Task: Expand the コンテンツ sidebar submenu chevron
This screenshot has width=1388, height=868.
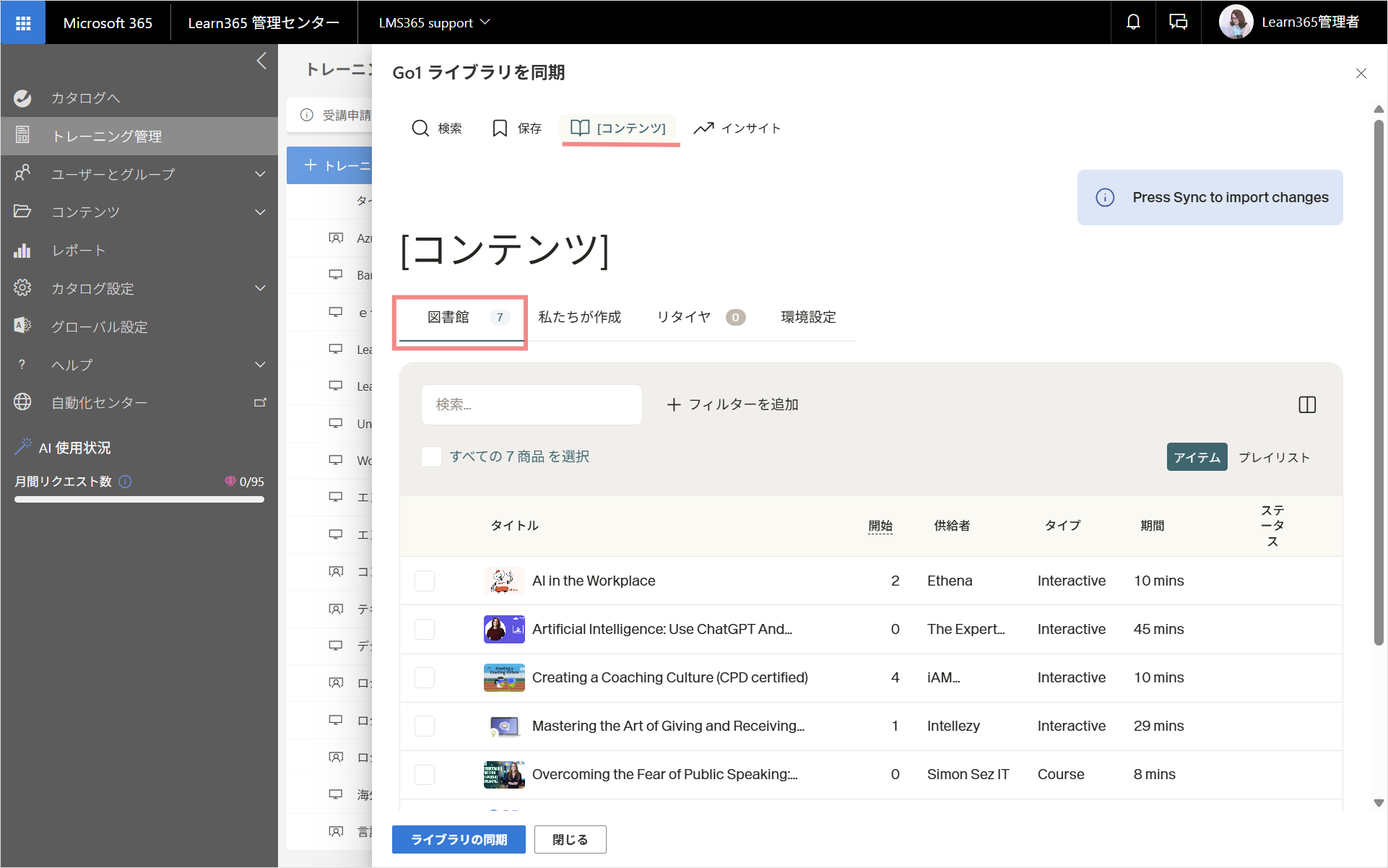Action: coord(260,212)
